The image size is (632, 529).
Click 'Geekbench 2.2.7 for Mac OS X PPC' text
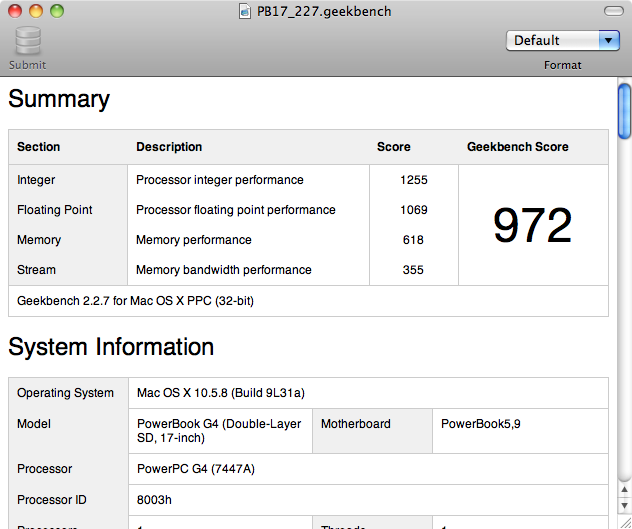tap(135, 301)
